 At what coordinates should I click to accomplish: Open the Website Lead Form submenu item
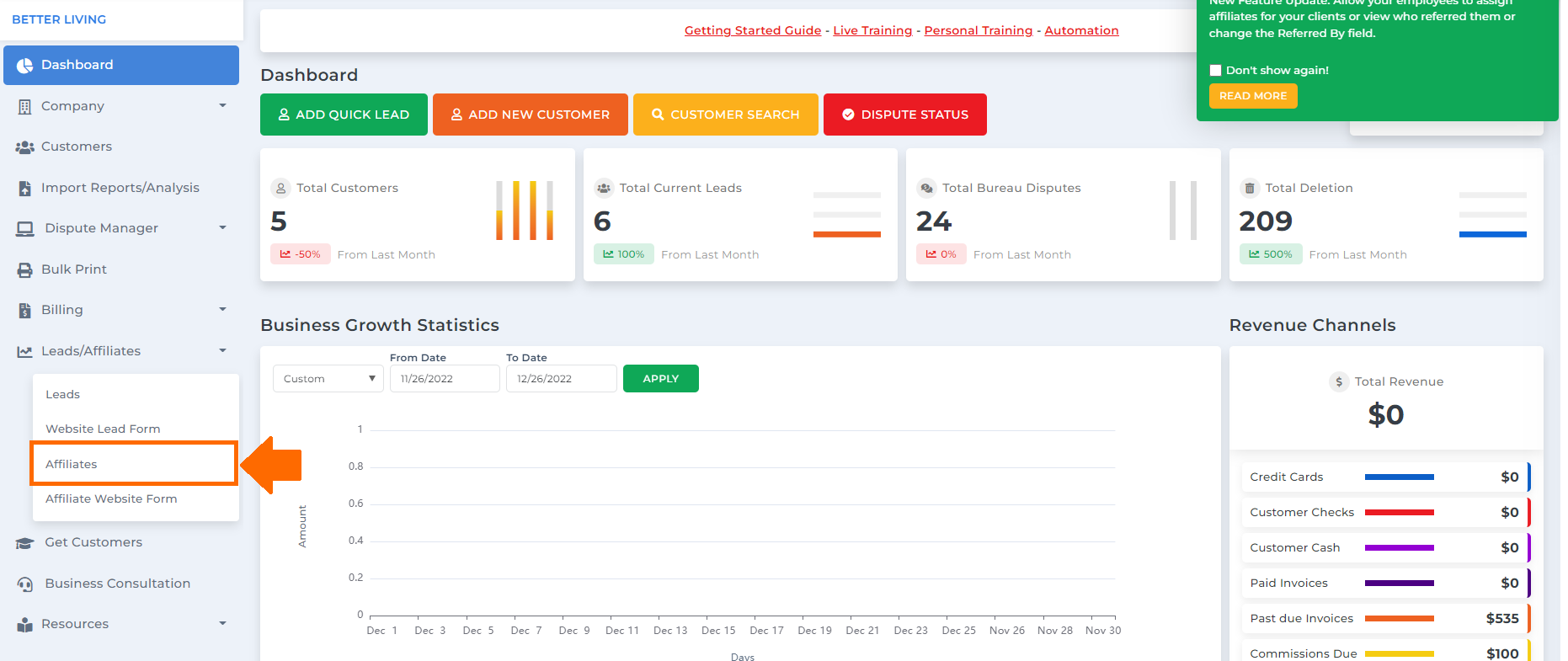[x=103, y=429]
